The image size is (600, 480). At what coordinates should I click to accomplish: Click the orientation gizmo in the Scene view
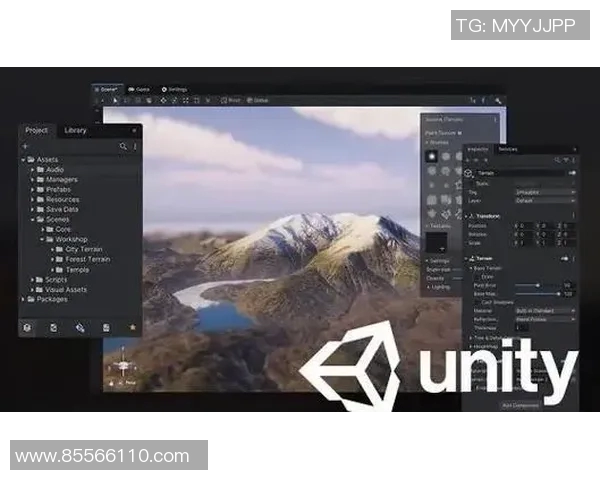124,363
